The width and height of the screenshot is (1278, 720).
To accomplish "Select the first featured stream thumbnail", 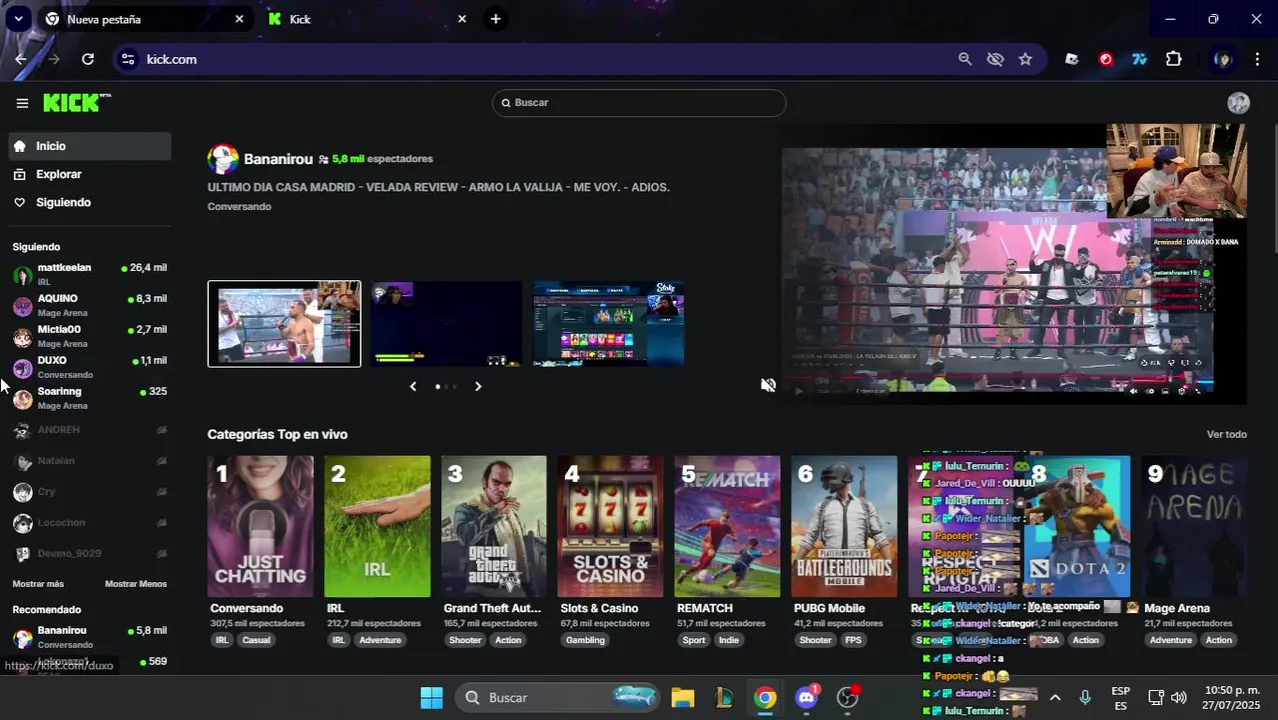I will click(x=284, y=324).
